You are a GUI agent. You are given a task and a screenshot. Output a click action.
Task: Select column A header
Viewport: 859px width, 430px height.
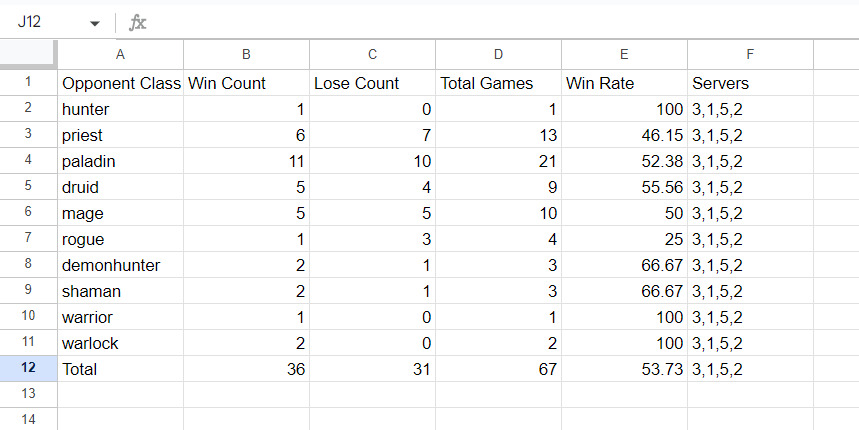[120, 54]
